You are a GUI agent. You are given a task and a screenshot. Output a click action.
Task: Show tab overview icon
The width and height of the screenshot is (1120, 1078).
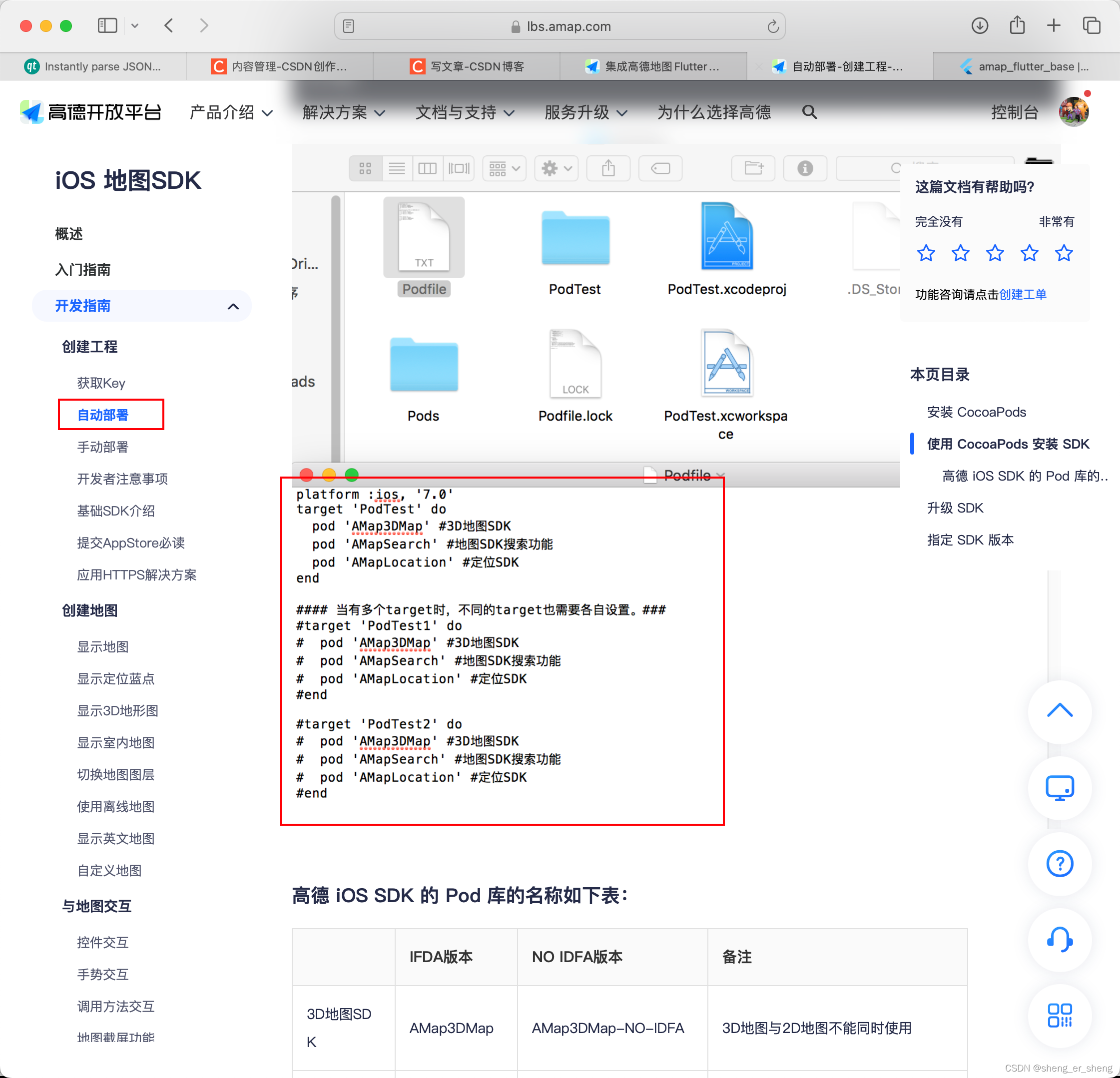(1092, 25)
